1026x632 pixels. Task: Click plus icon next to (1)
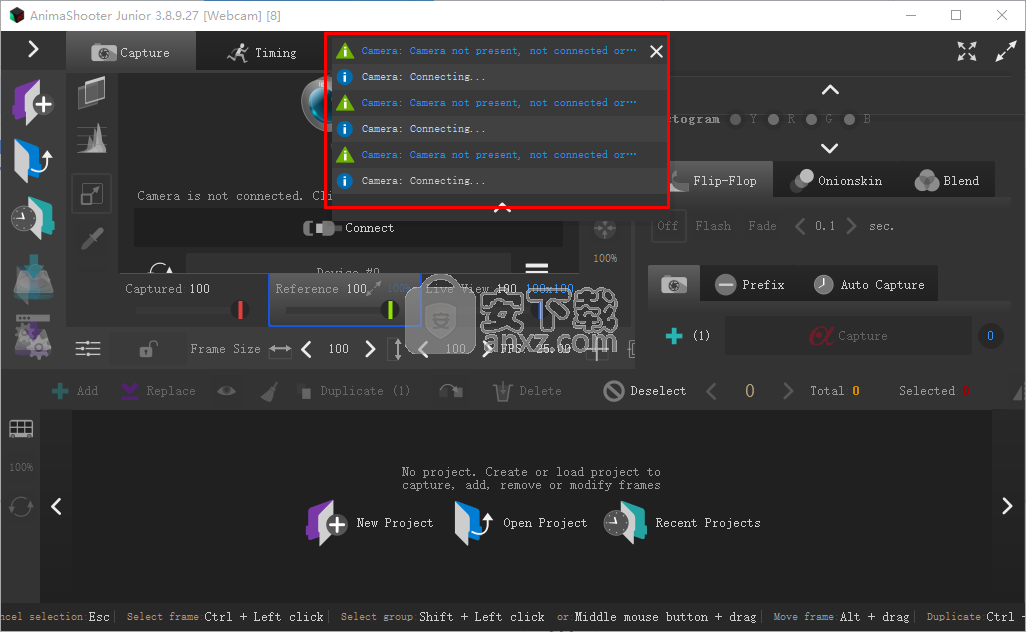click(x=674, y=336)
